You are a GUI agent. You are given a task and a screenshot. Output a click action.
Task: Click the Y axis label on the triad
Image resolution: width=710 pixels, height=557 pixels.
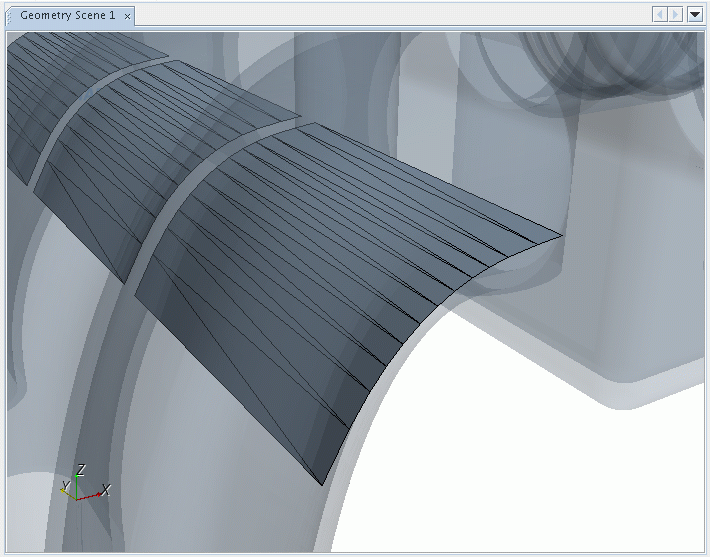tap(65, 486)
